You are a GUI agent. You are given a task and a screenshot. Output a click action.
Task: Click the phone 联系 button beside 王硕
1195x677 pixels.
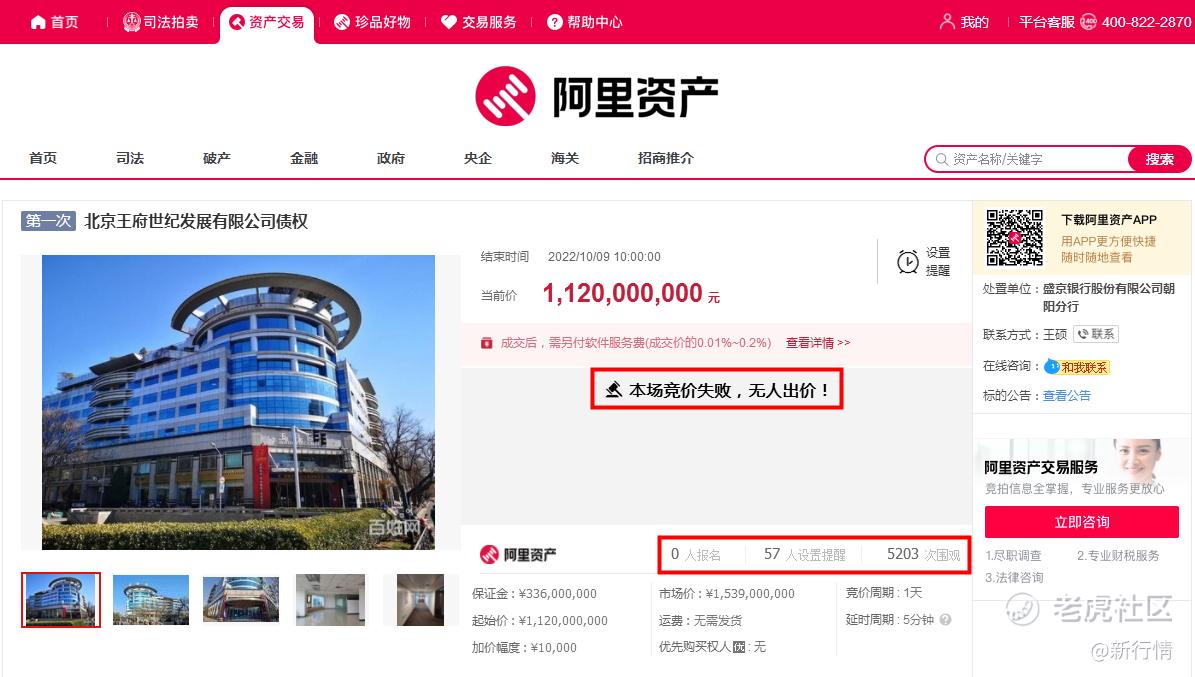(x=1095, y=334)
